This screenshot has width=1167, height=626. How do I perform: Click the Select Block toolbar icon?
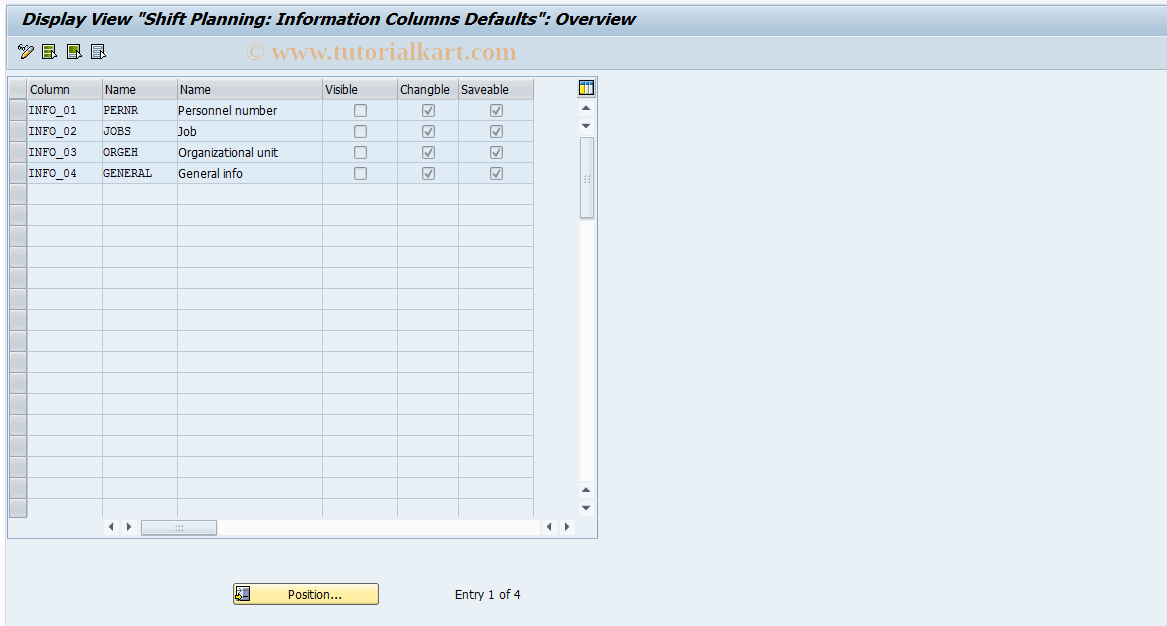click(x=74, y=51)
